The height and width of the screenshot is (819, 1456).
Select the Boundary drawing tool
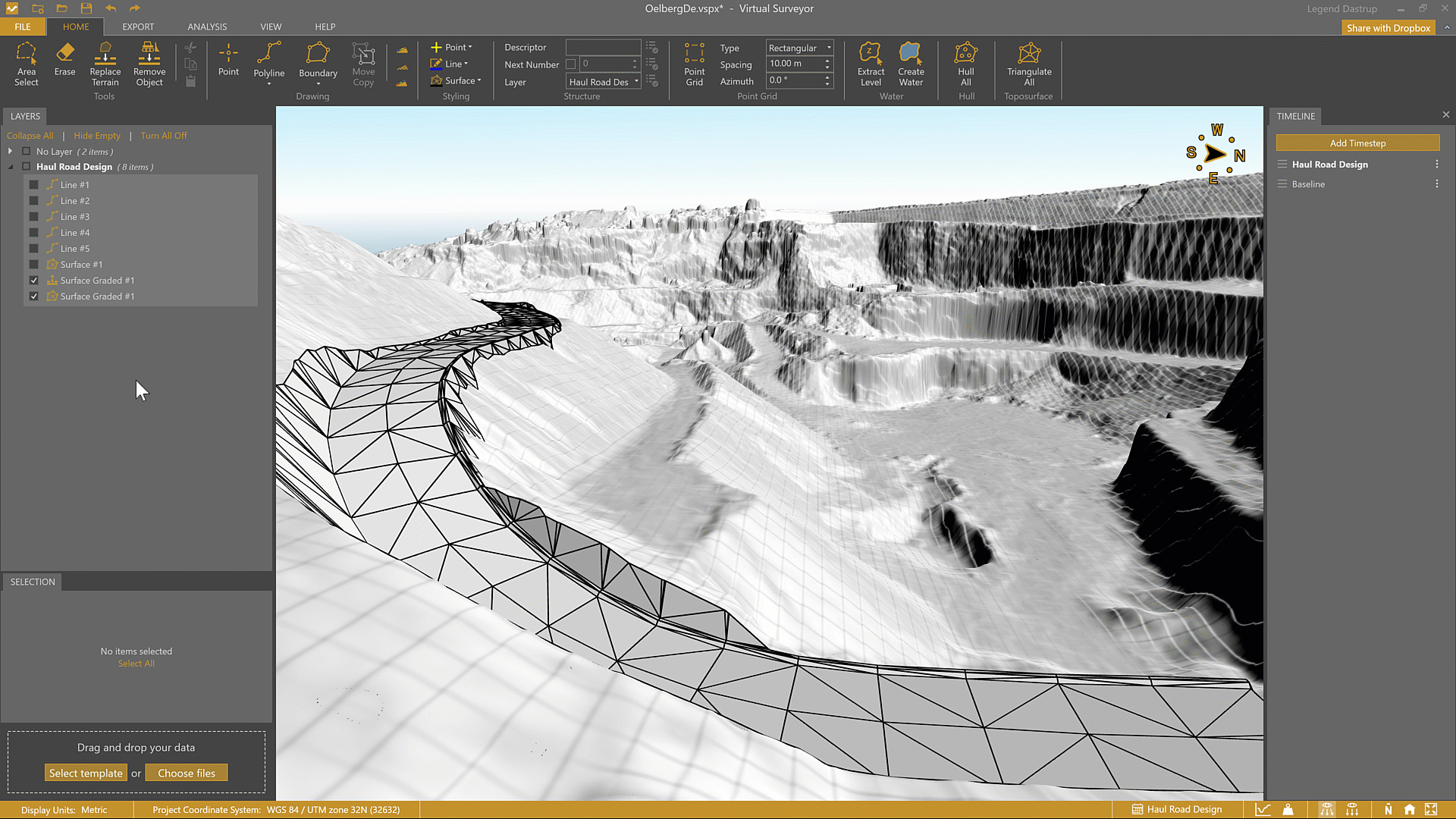point(318,61)
